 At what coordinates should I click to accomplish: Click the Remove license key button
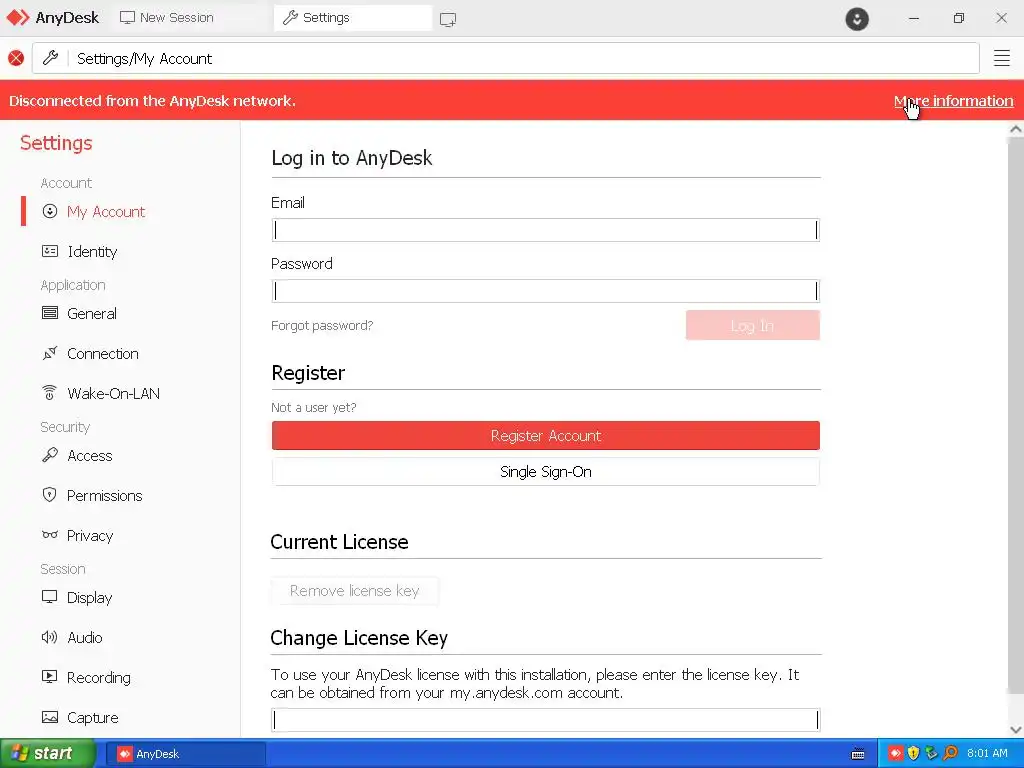(x=355, y=590)
